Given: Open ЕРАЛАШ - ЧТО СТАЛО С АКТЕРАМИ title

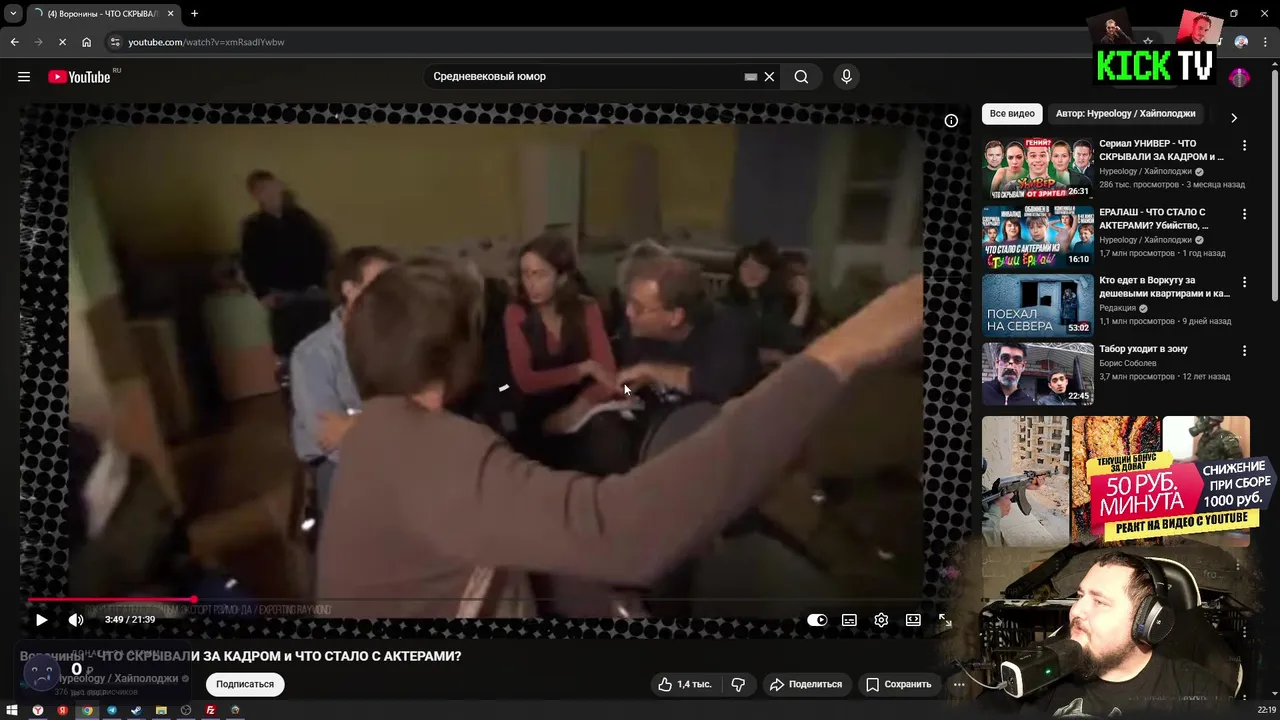Looking at the screenshot, I should point(1153,219).
